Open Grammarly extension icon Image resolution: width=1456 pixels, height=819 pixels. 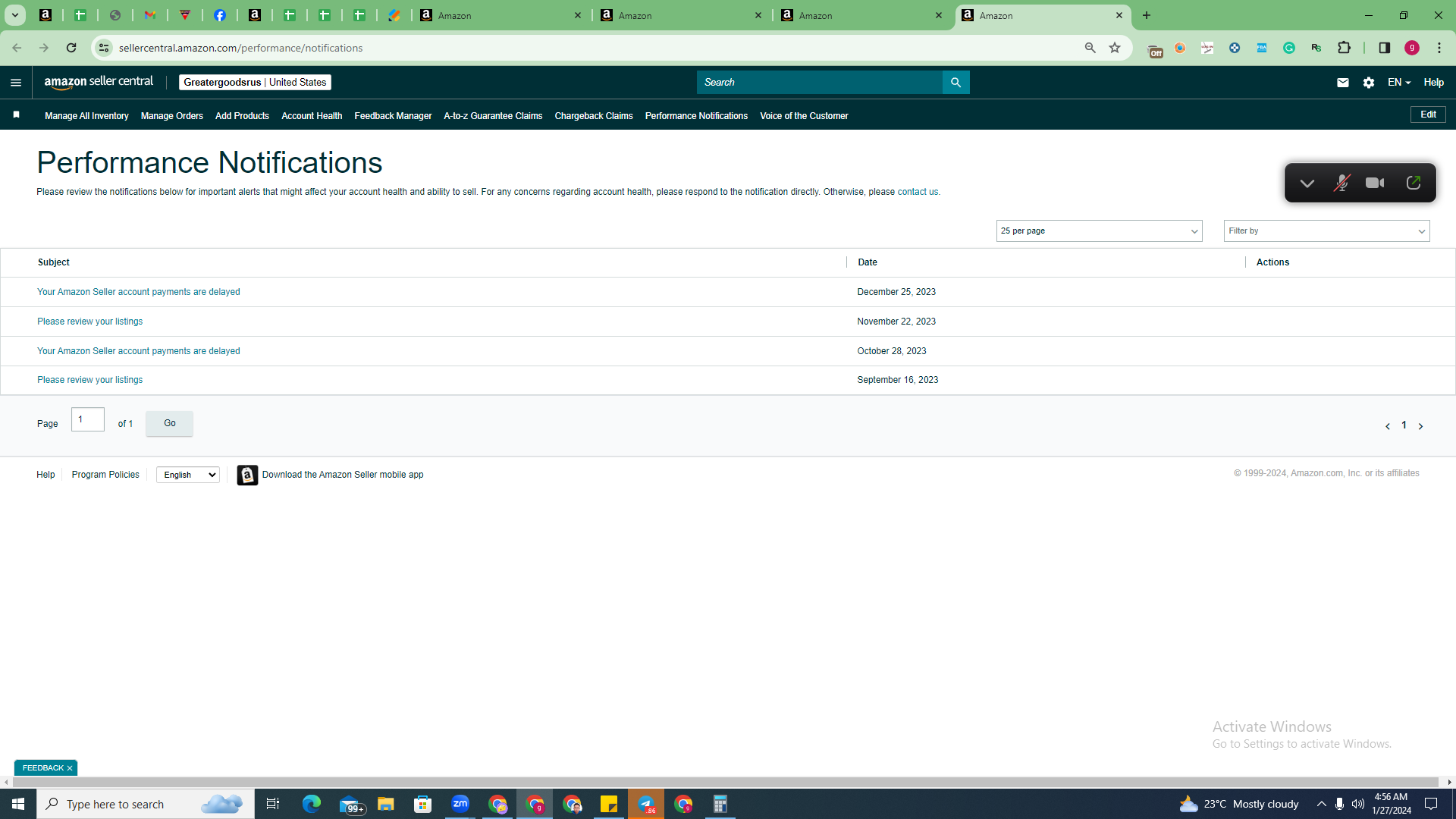coord(1289,48)
